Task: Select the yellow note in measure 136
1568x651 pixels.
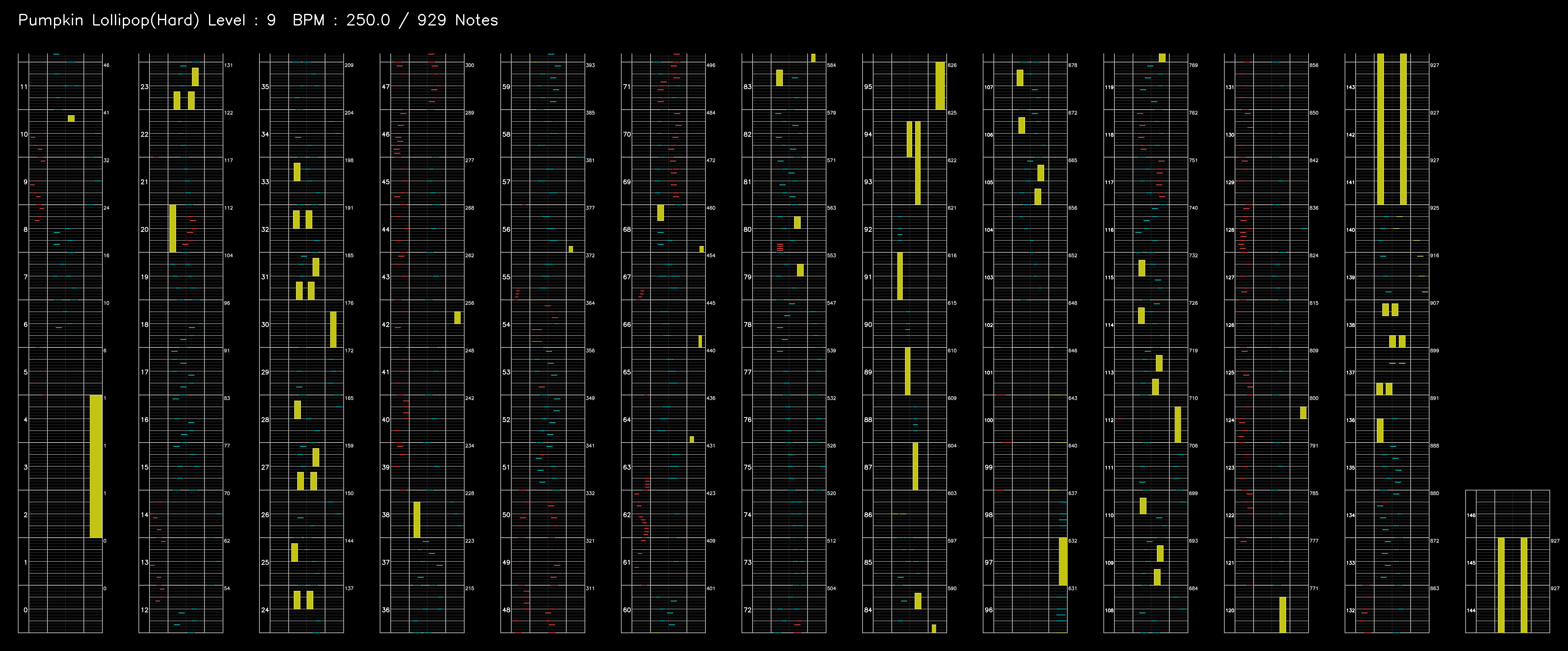Action: 1380,430
